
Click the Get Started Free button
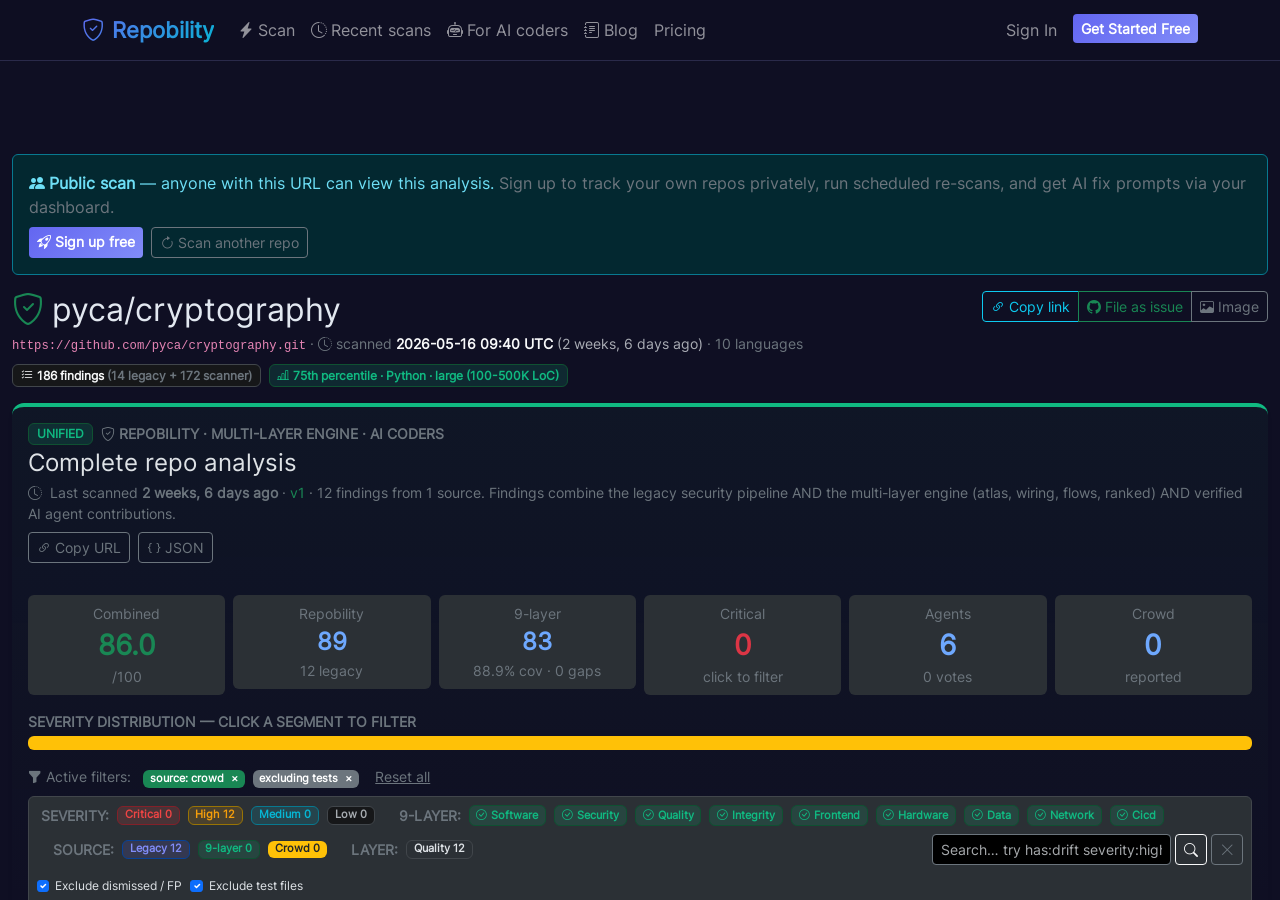[x=1135, y=29]
